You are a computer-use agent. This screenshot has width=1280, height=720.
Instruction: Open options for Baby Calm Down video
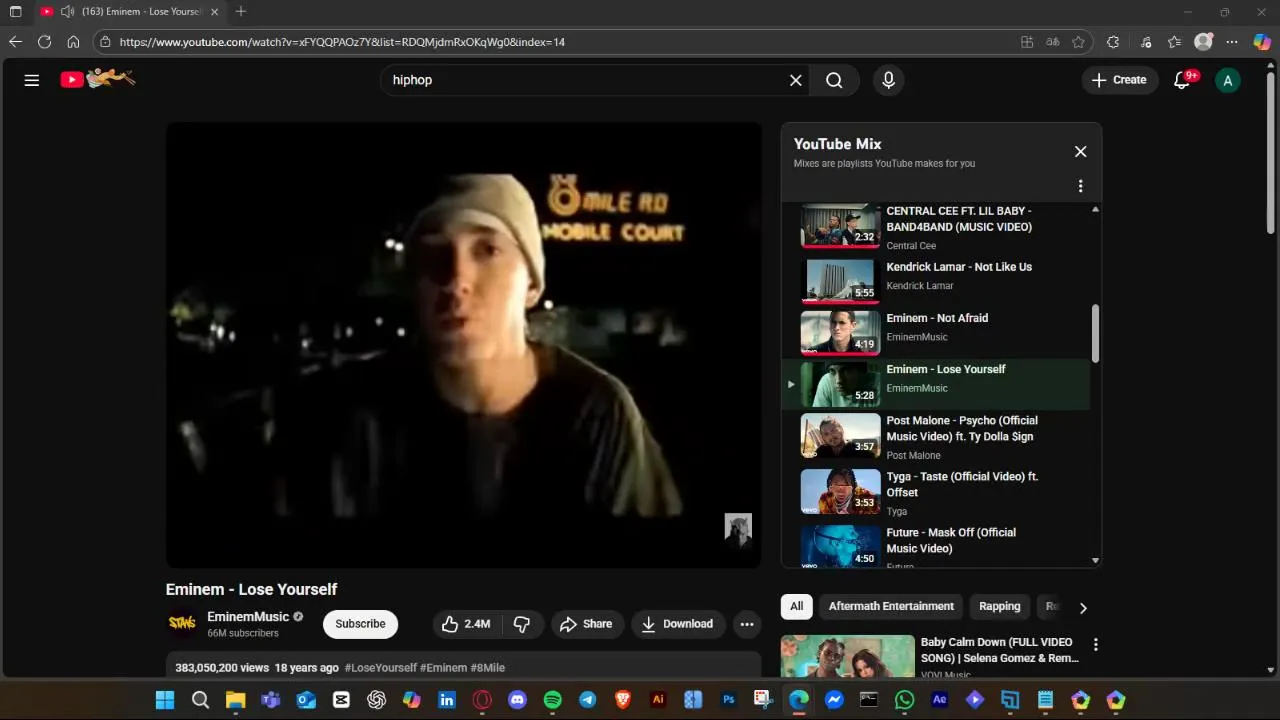pos(1095,645)
